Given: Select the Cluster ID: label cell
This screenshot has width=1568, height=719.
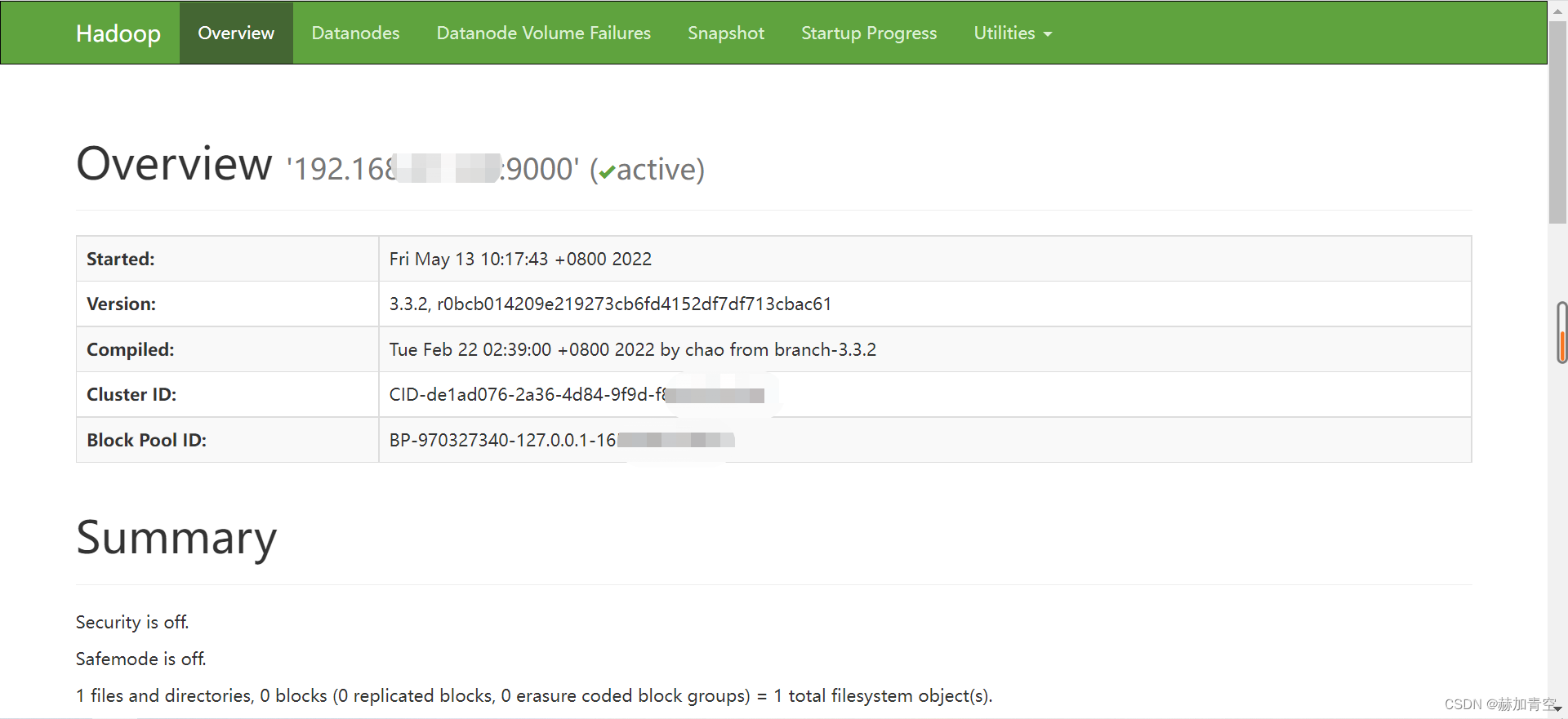Looking at the screenshot, I should [228, 394].
